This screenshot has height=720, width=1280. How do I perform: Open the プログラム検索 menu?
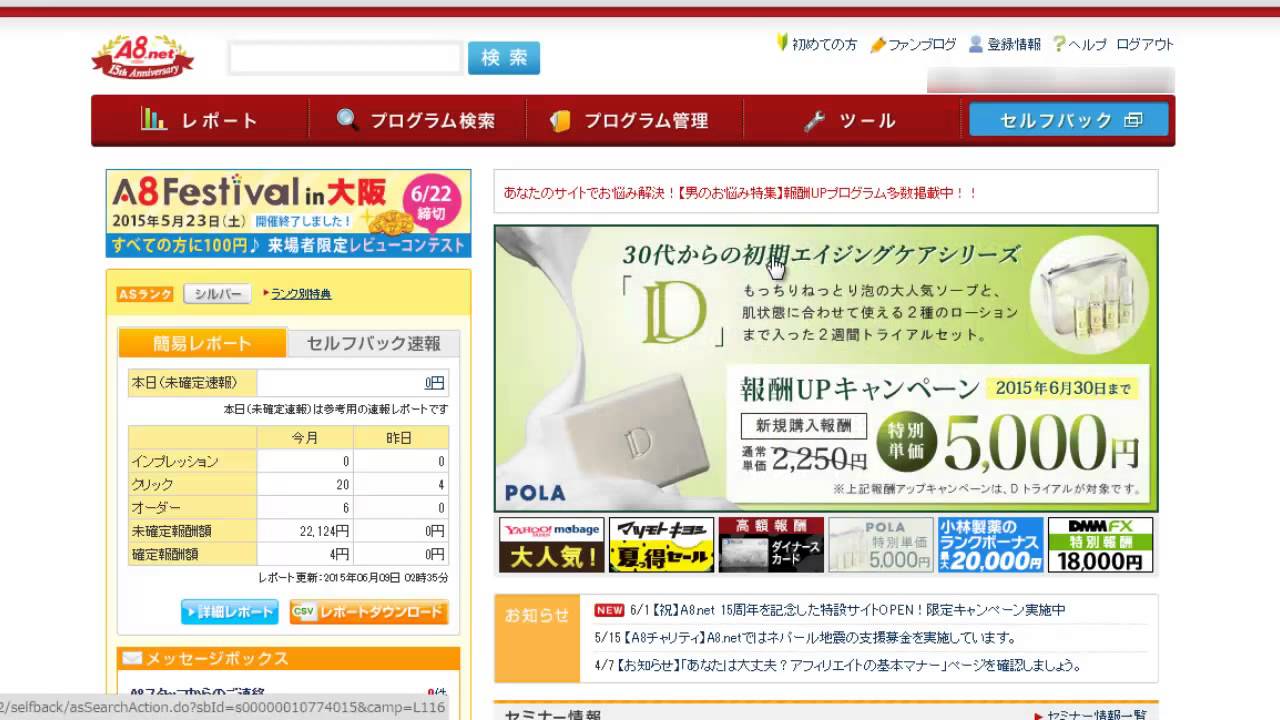pyautogui.click(x=417, y=120)
